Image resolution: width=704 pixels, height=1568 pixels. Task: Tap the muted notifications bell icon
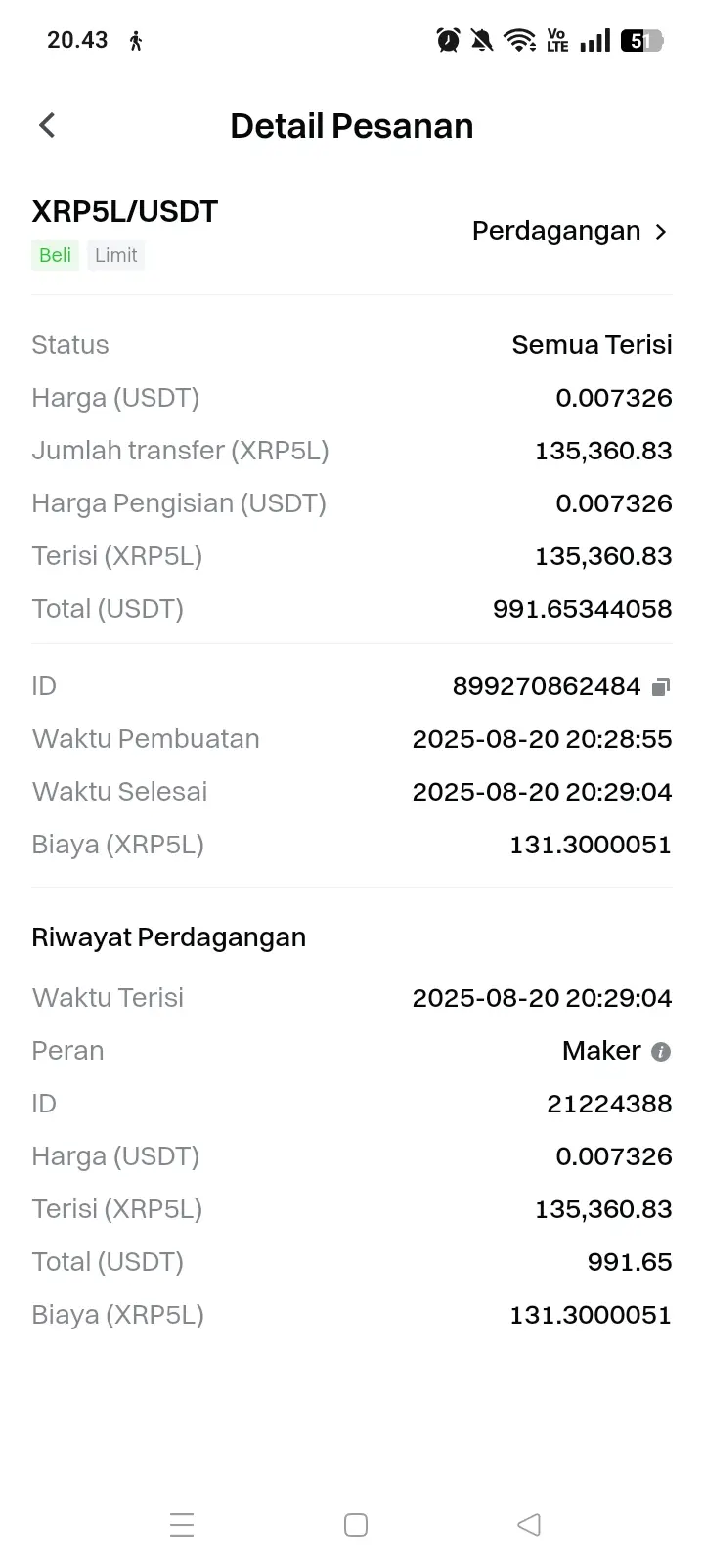pyautogui.click(x=481, y=40)
